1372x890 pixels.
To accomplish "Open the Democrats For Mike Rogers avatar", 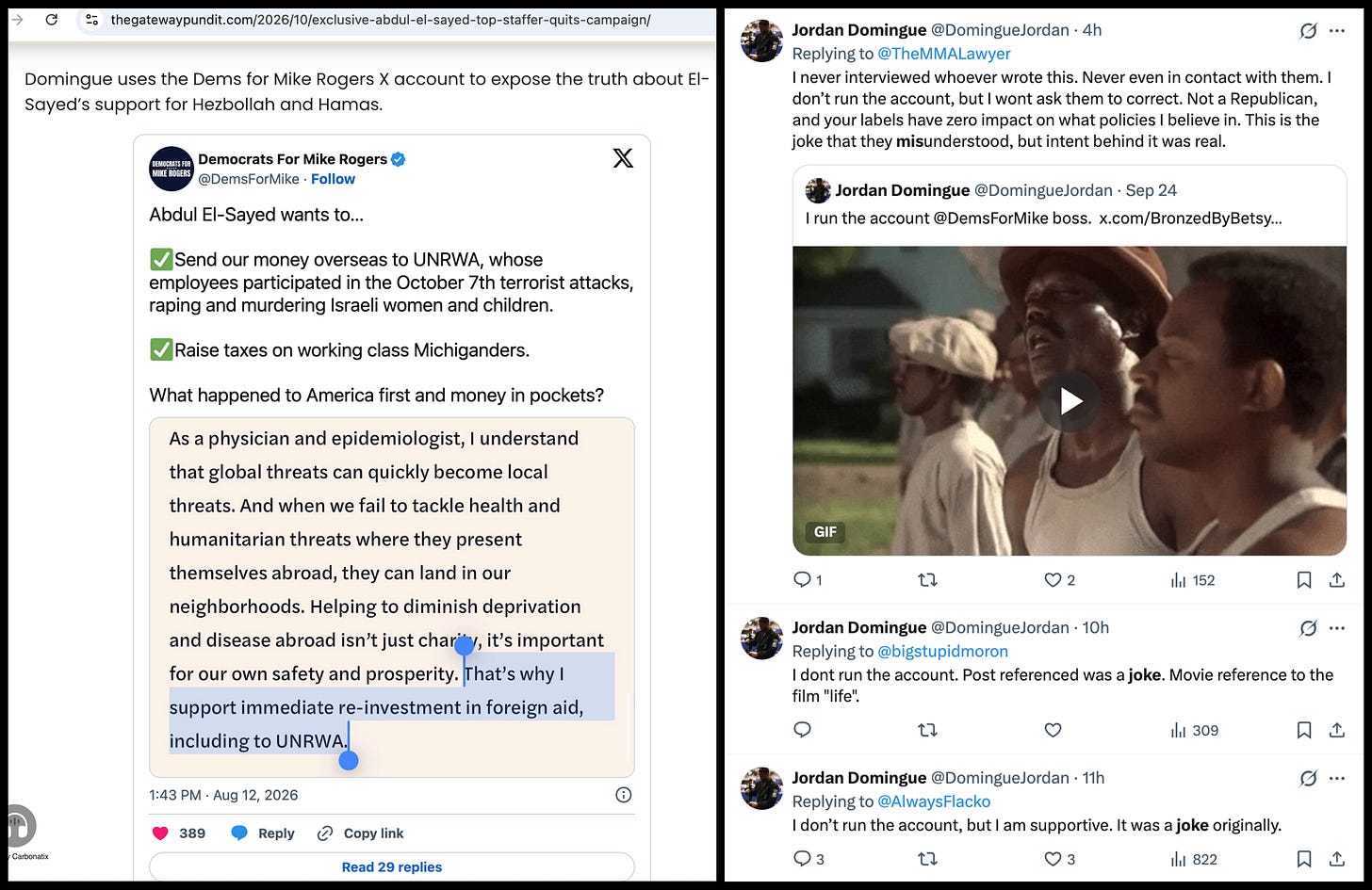I will 171,169.
